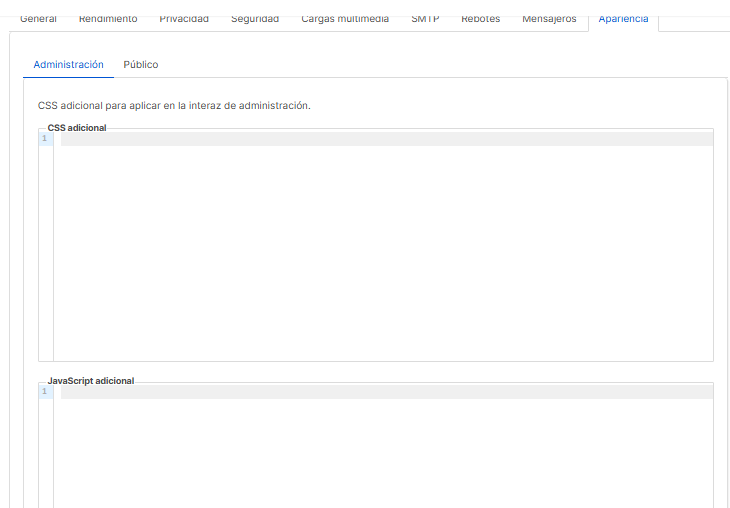The width and height of the screenshot is (730, 508).
Task: Go to the Seguridad tab
Action: [255, 19]
